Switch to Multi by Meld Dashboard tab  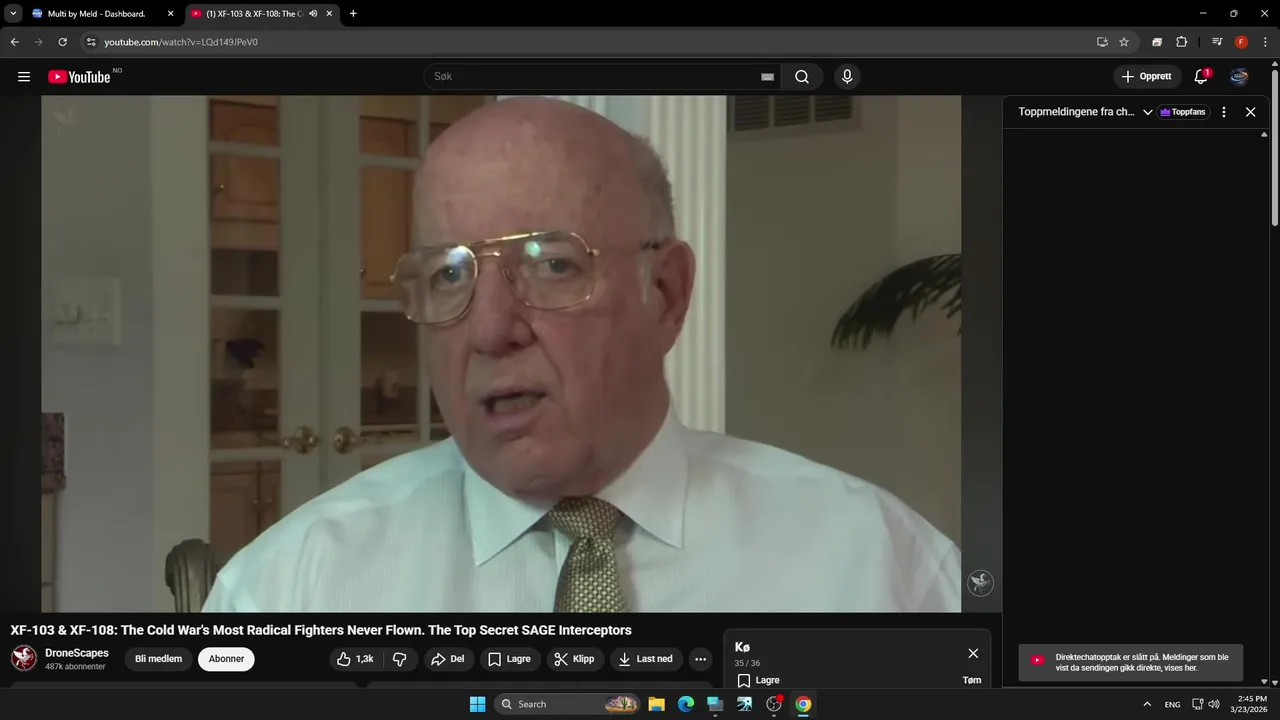(96, 14)
